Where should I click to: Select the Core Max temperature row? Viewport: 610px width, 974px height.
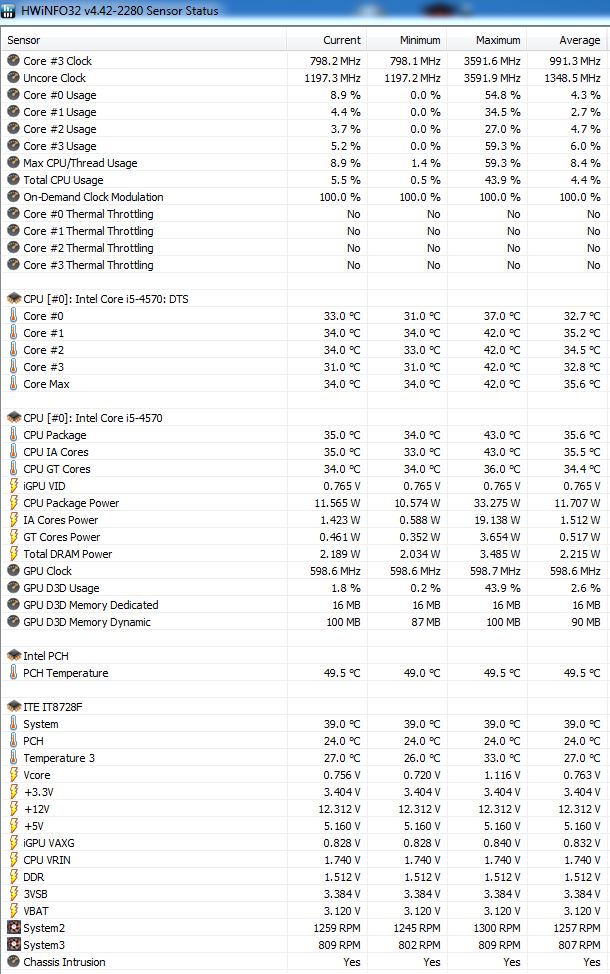(x=46, y=384)
